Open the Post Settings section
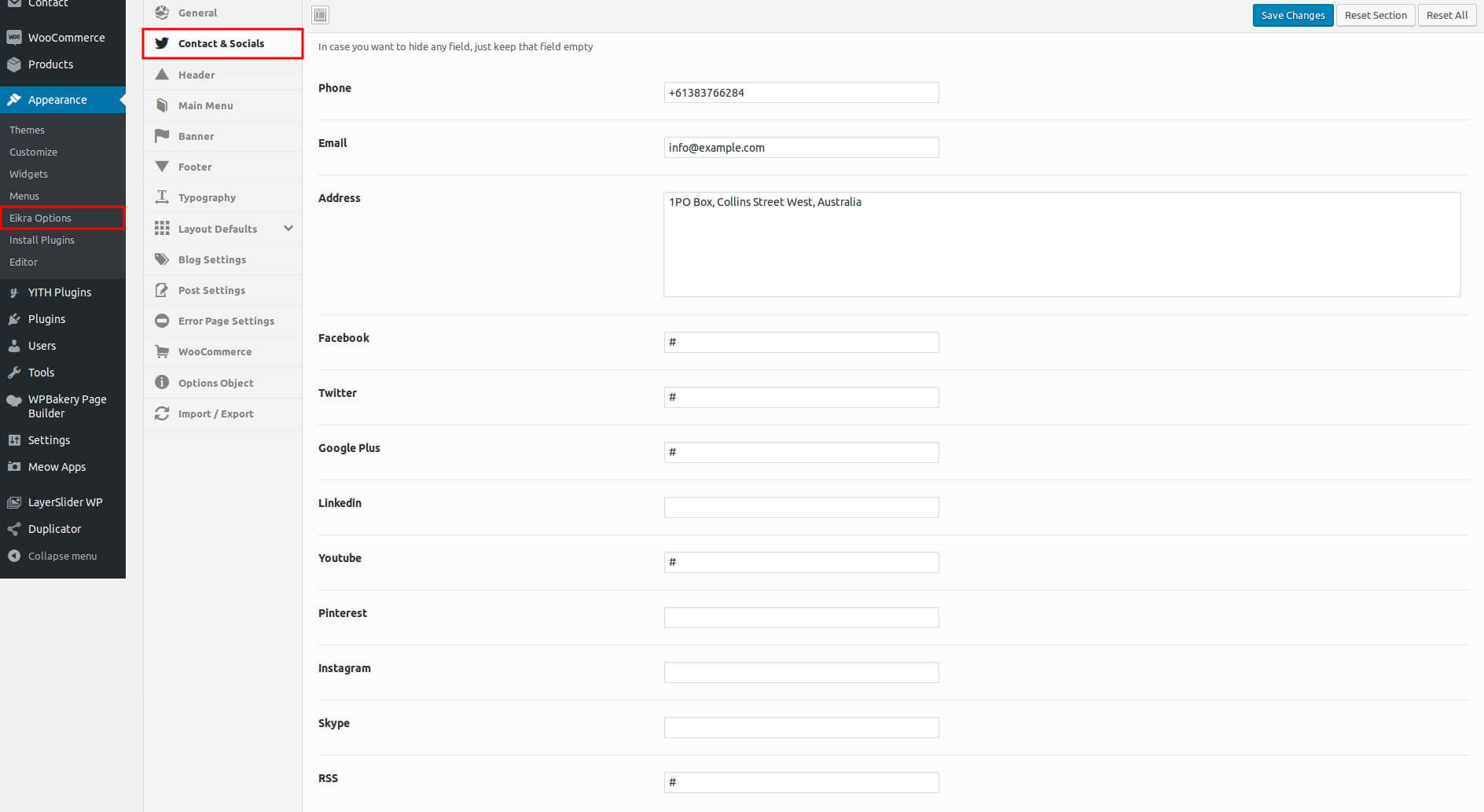This screenshot has width=1484, height=812. pyautogui.click(x=223, y=290)
